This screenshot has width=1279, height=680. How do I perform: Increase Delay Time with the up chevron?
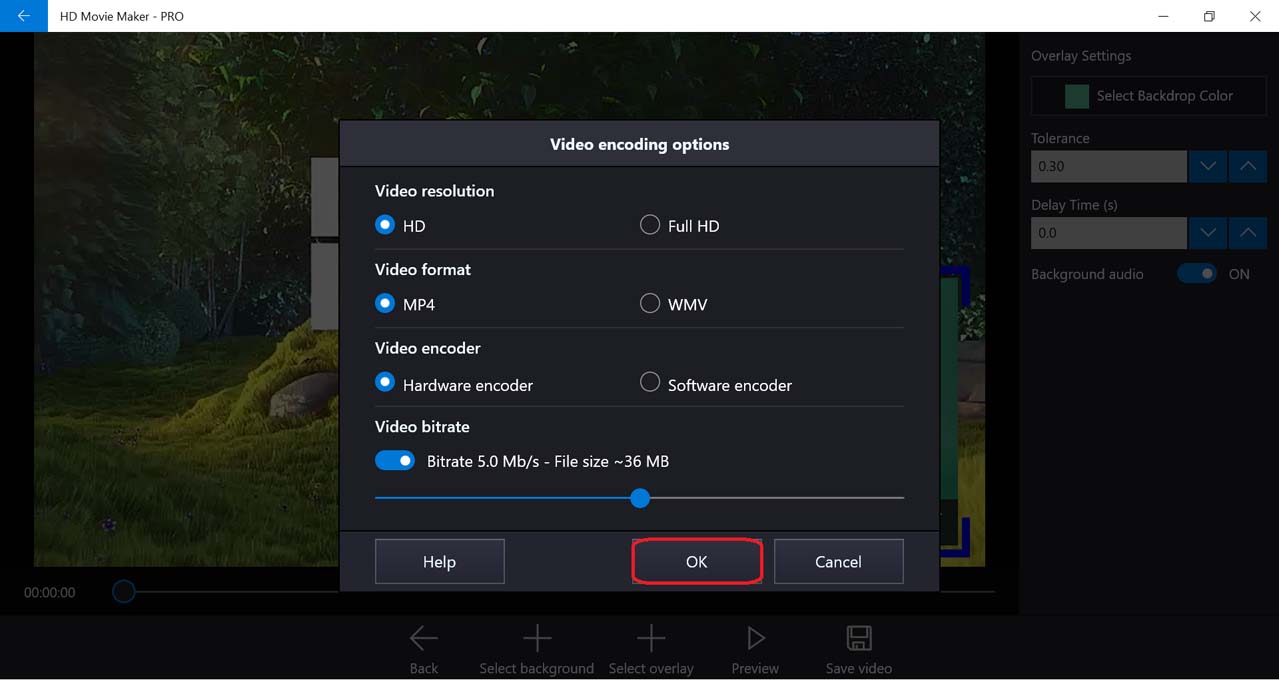click(1247, 233)
